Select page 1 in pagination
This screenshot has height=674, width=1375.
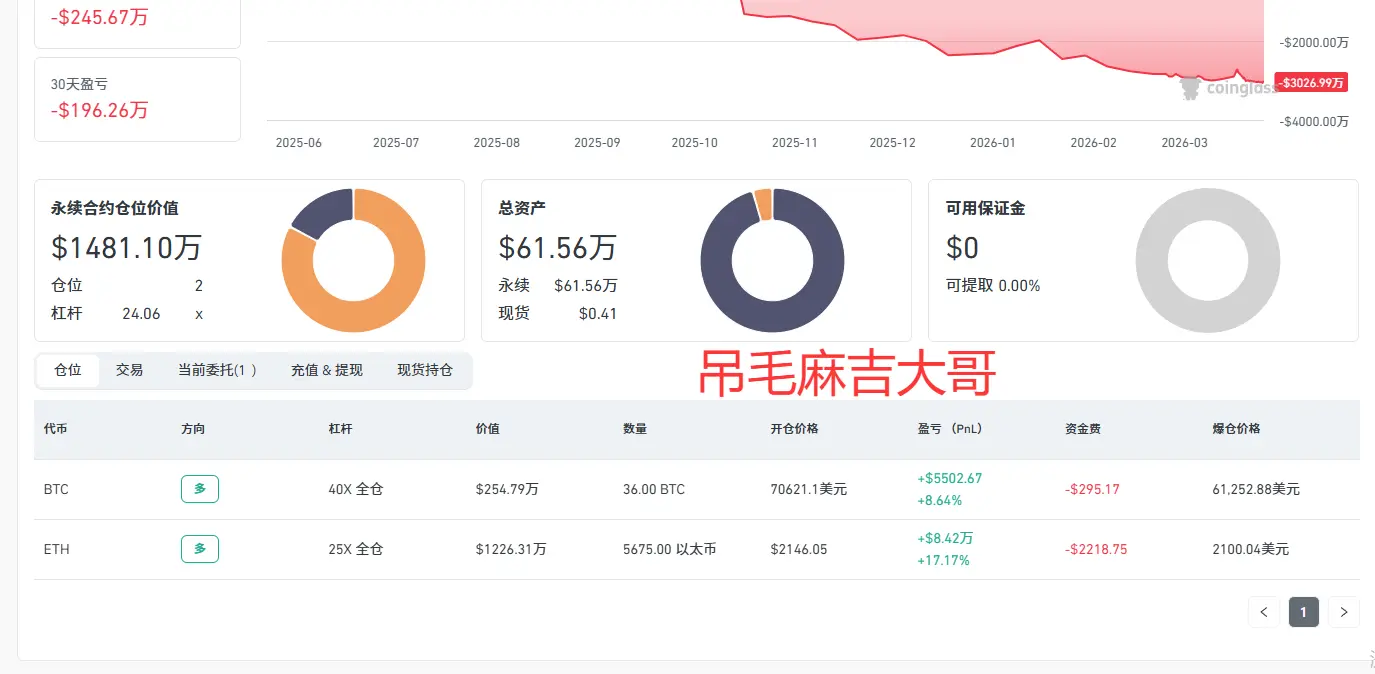point(1304,612)
